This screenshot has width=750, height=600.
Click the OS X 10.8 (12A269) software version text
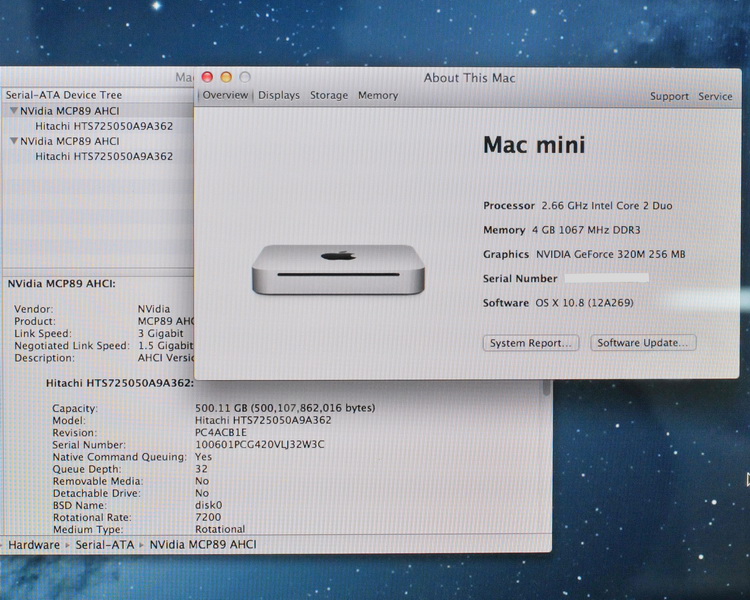click(584, 303)
